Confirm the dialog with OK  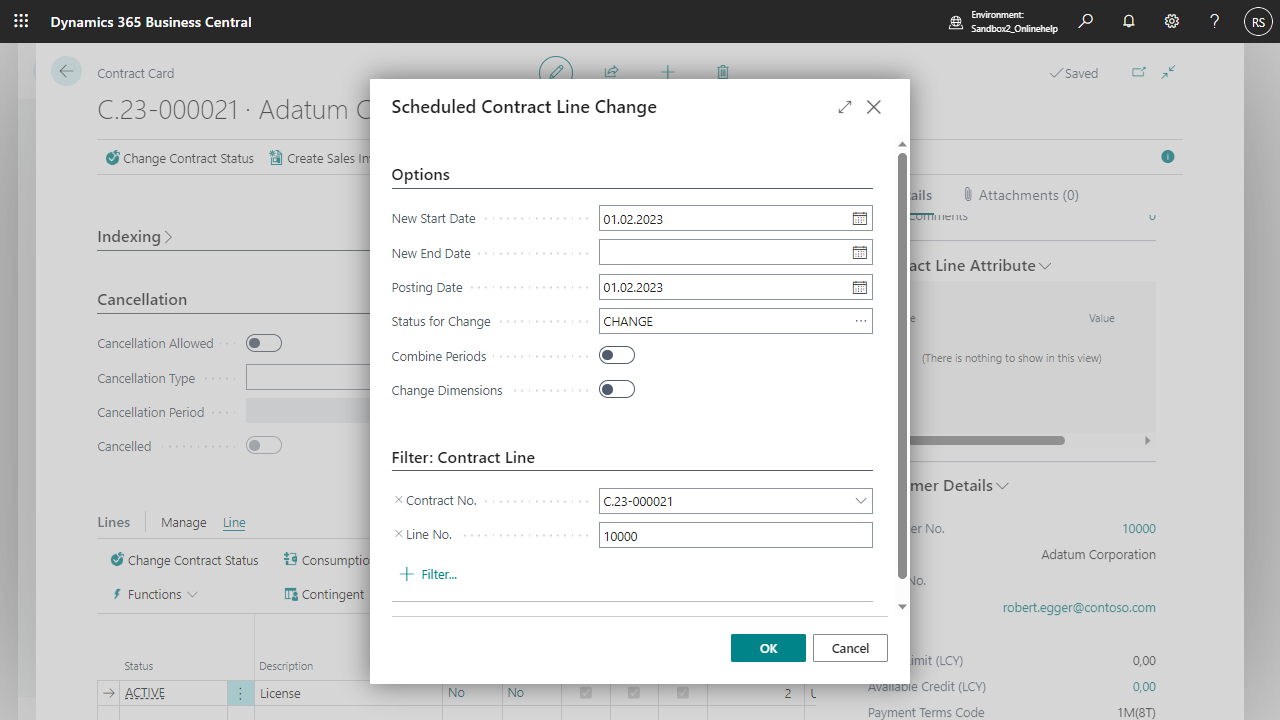768,648
